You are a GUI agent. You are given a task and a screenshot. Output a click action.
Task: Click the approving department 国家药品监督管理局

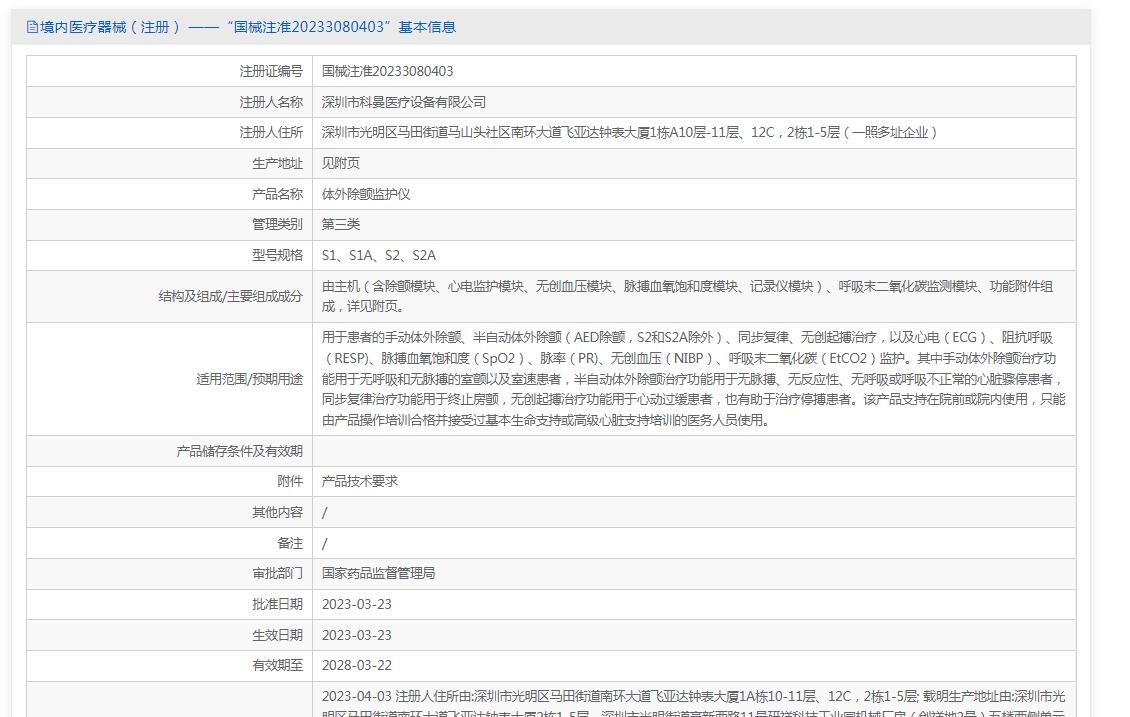[x=378, y=573]
